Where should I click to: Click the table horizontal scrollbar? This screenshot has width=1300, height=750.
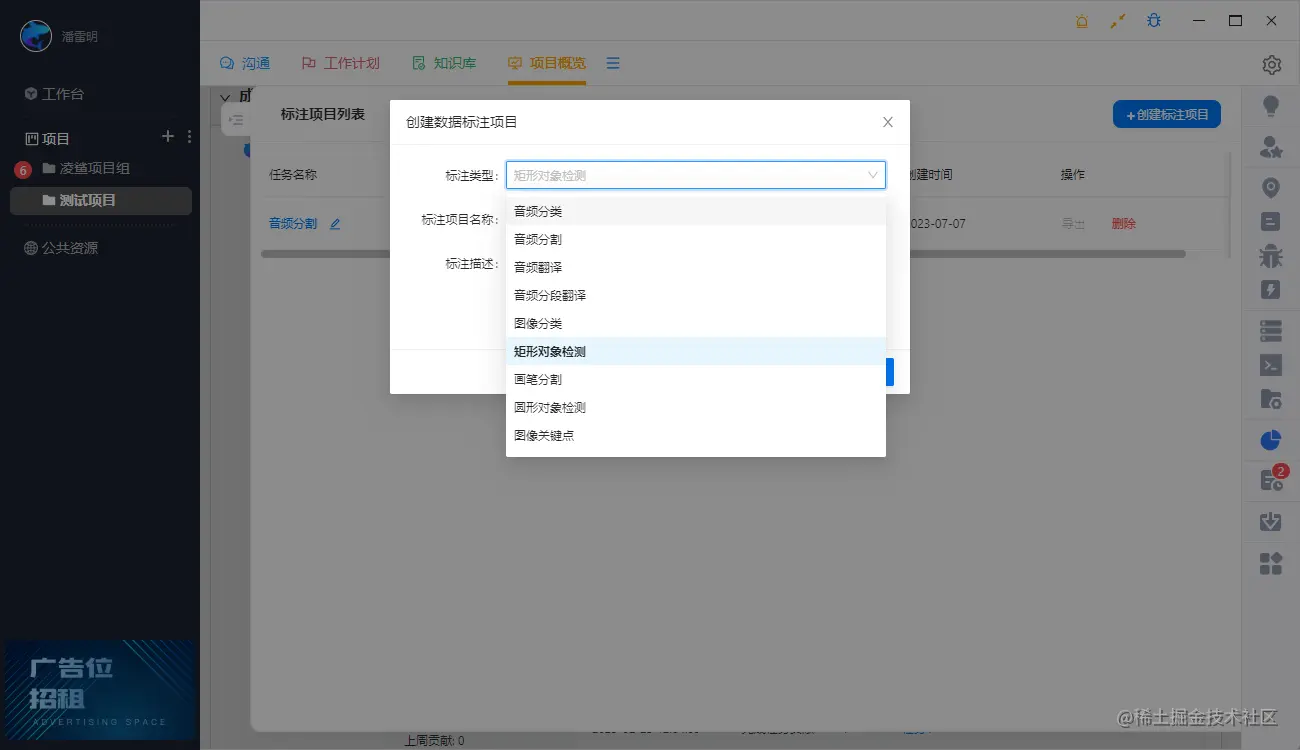[x=723, y=254]
